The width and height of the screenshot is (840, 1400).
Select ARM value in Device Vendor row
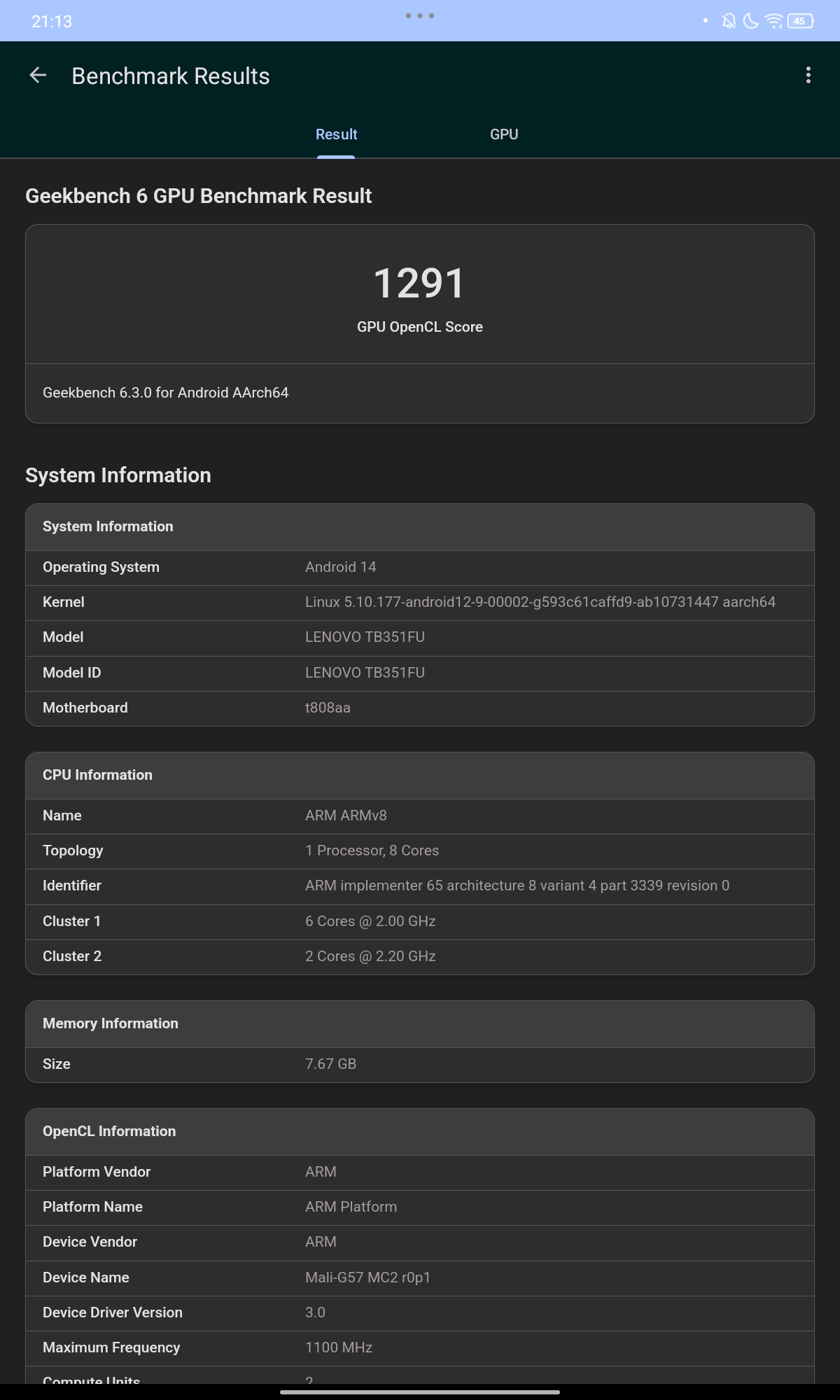(321, 1242)
